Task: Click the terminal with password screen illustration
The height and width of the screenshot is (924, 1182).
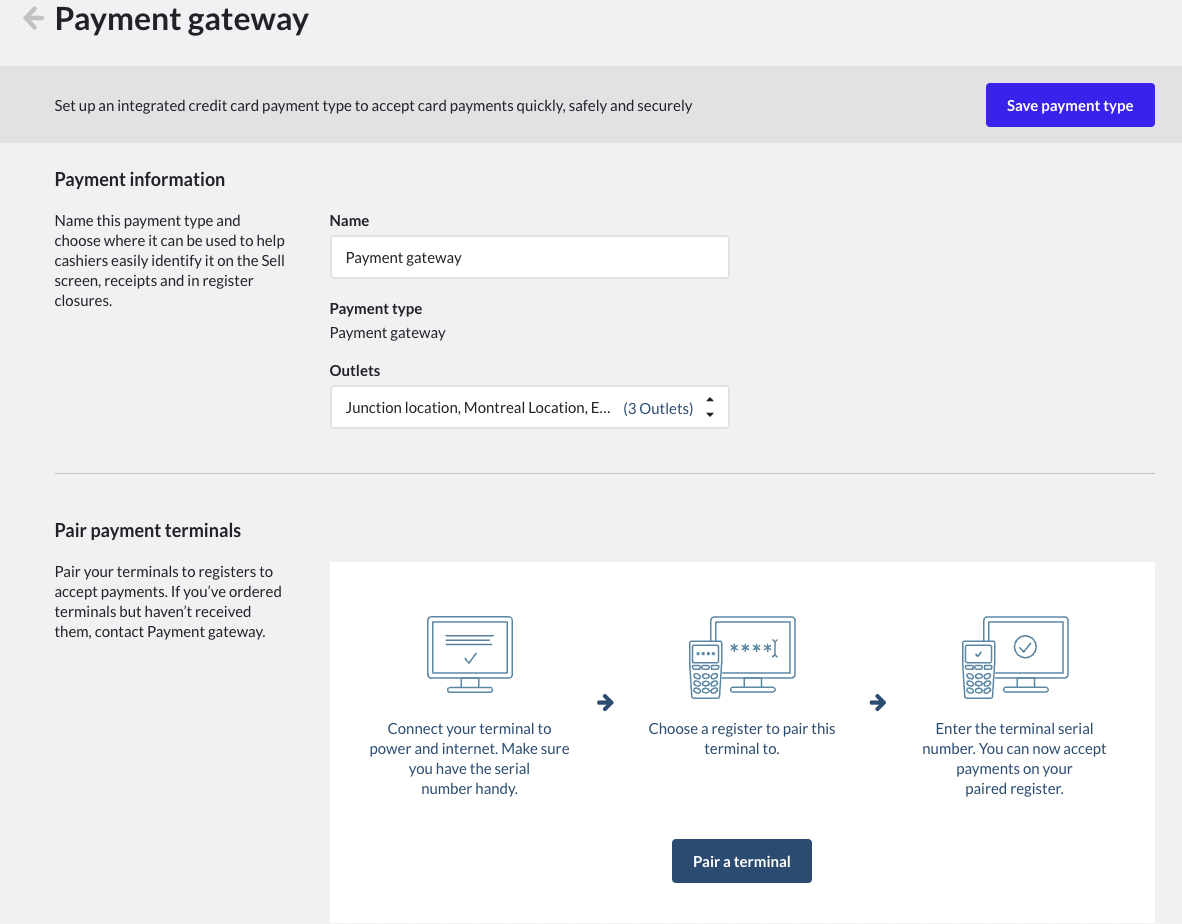Action: click(x=741, y=656)
